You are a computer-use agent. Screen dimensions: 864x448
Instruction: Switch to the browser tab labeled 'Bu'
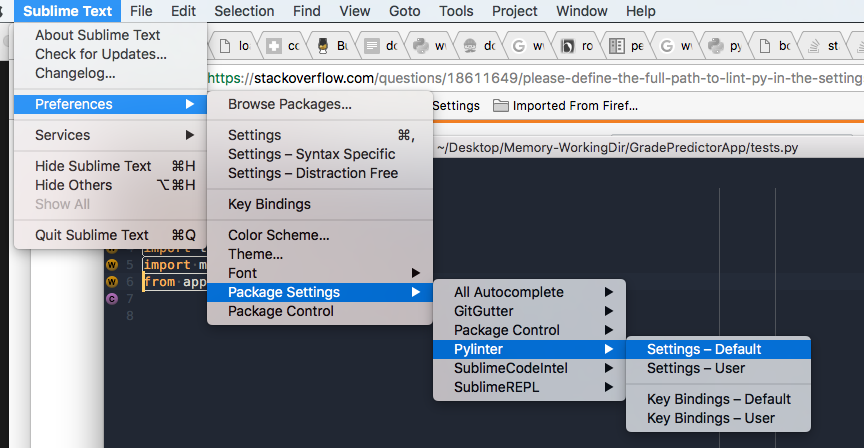(332, 46)
